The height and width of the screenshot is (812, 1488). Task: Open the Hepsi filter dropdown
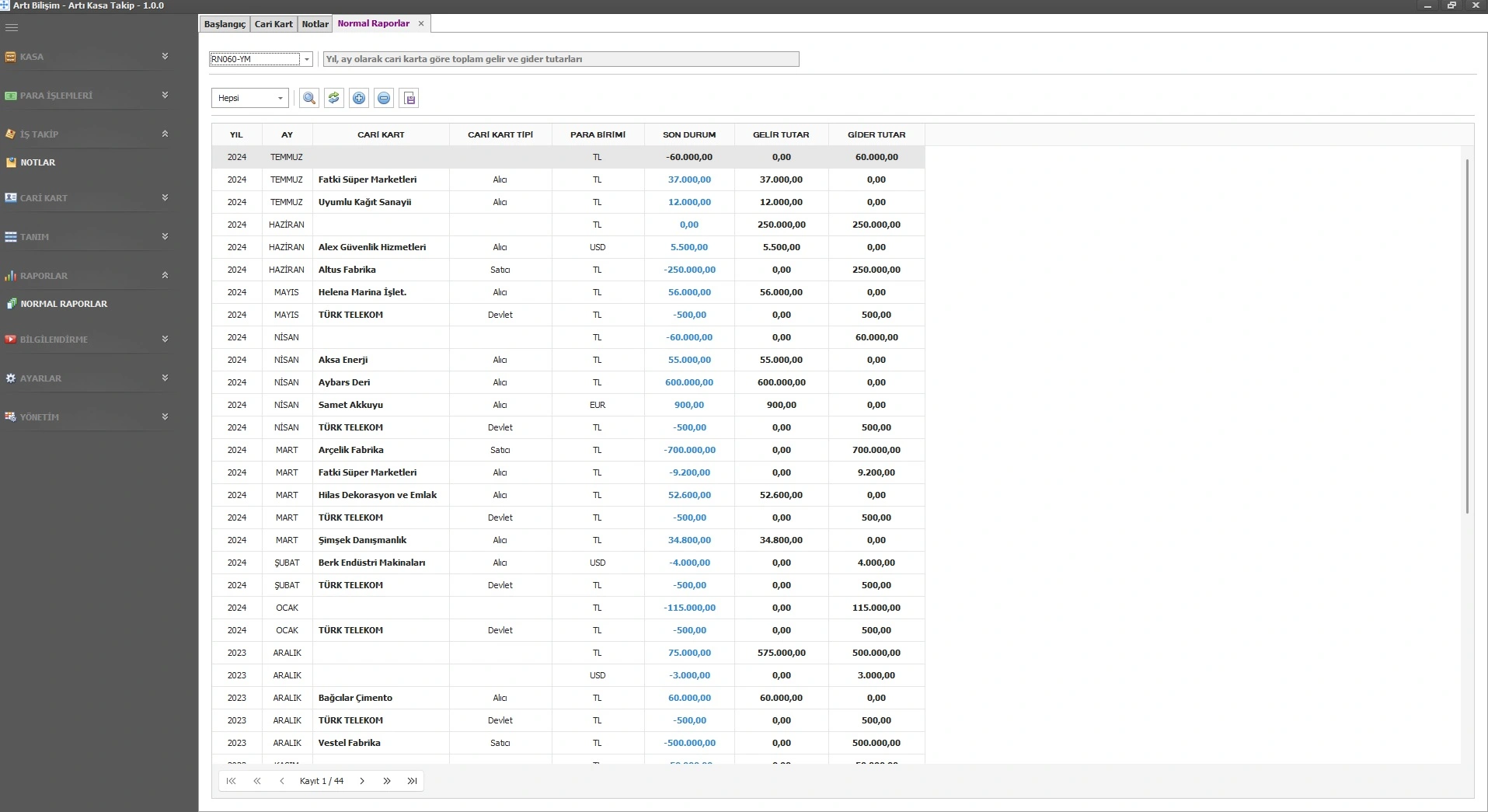click(281, 98)
